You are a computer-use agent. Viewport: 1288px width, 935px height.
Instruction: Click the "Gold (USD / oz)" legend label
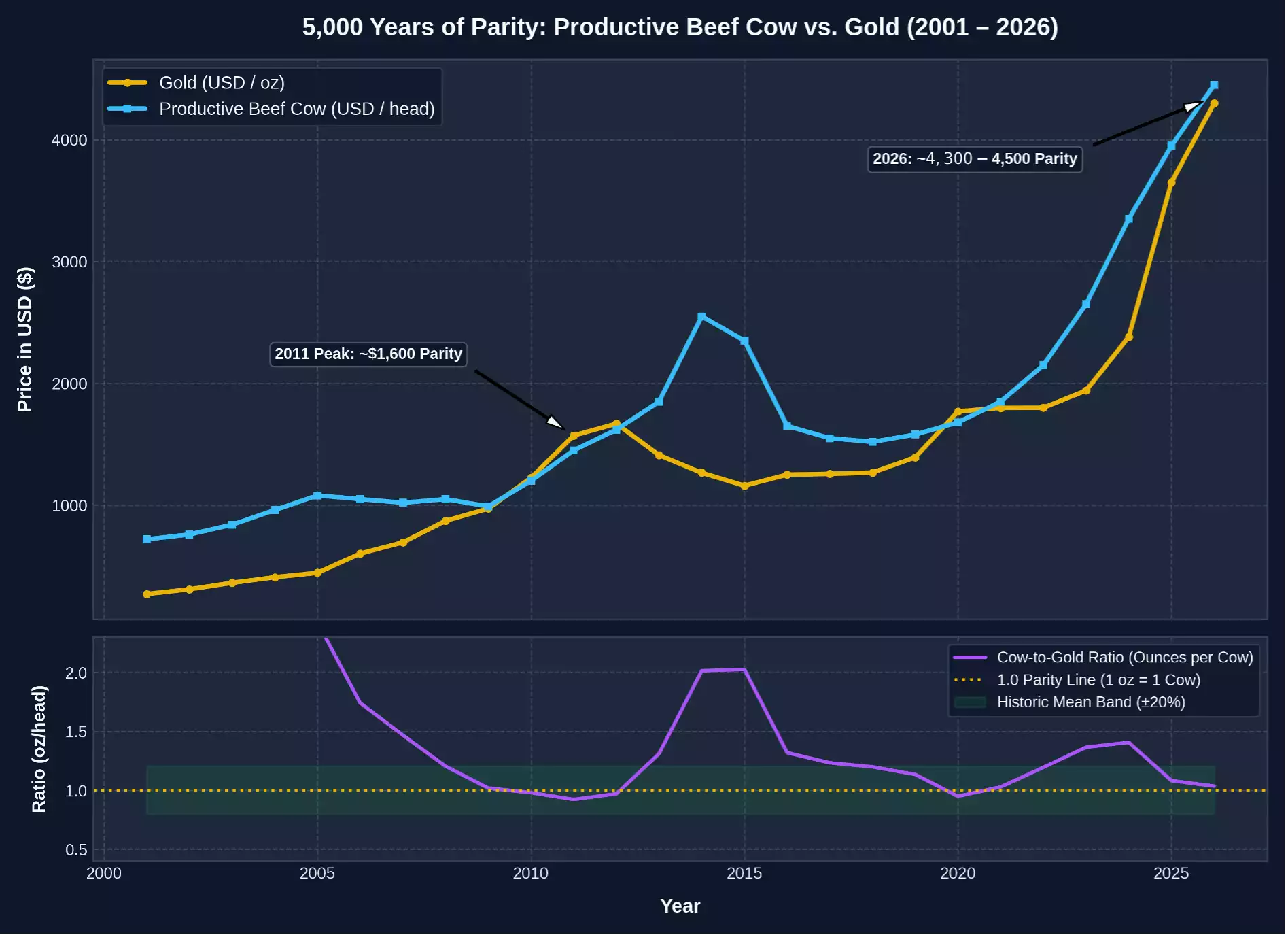(x=222, y=83)
